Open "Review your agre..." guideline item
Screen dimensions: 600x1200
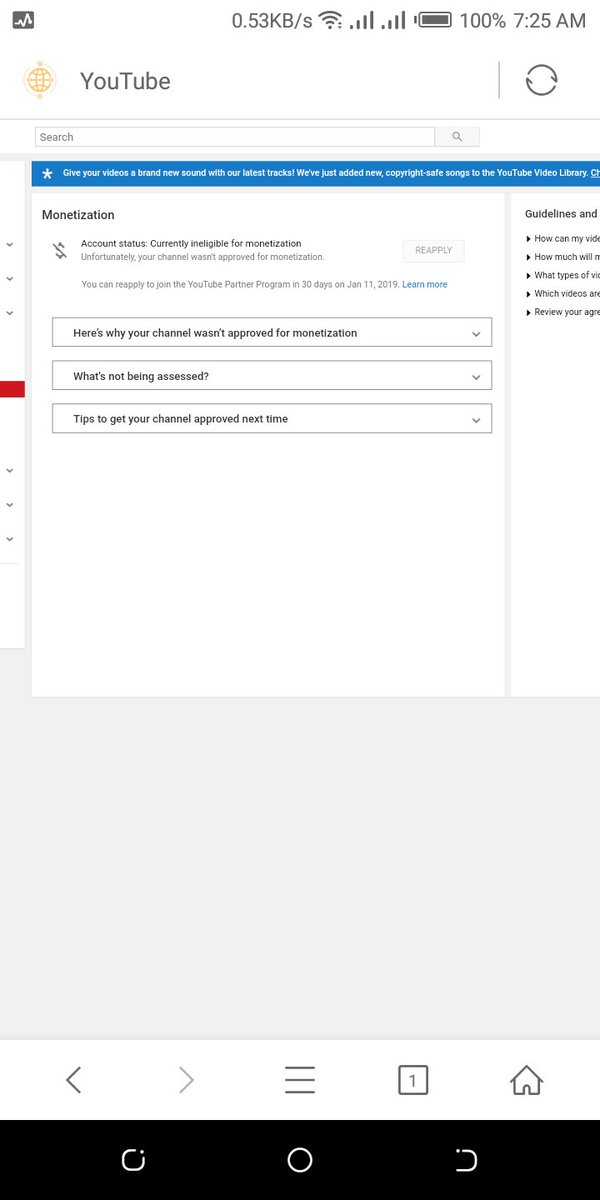pos(563,312)
